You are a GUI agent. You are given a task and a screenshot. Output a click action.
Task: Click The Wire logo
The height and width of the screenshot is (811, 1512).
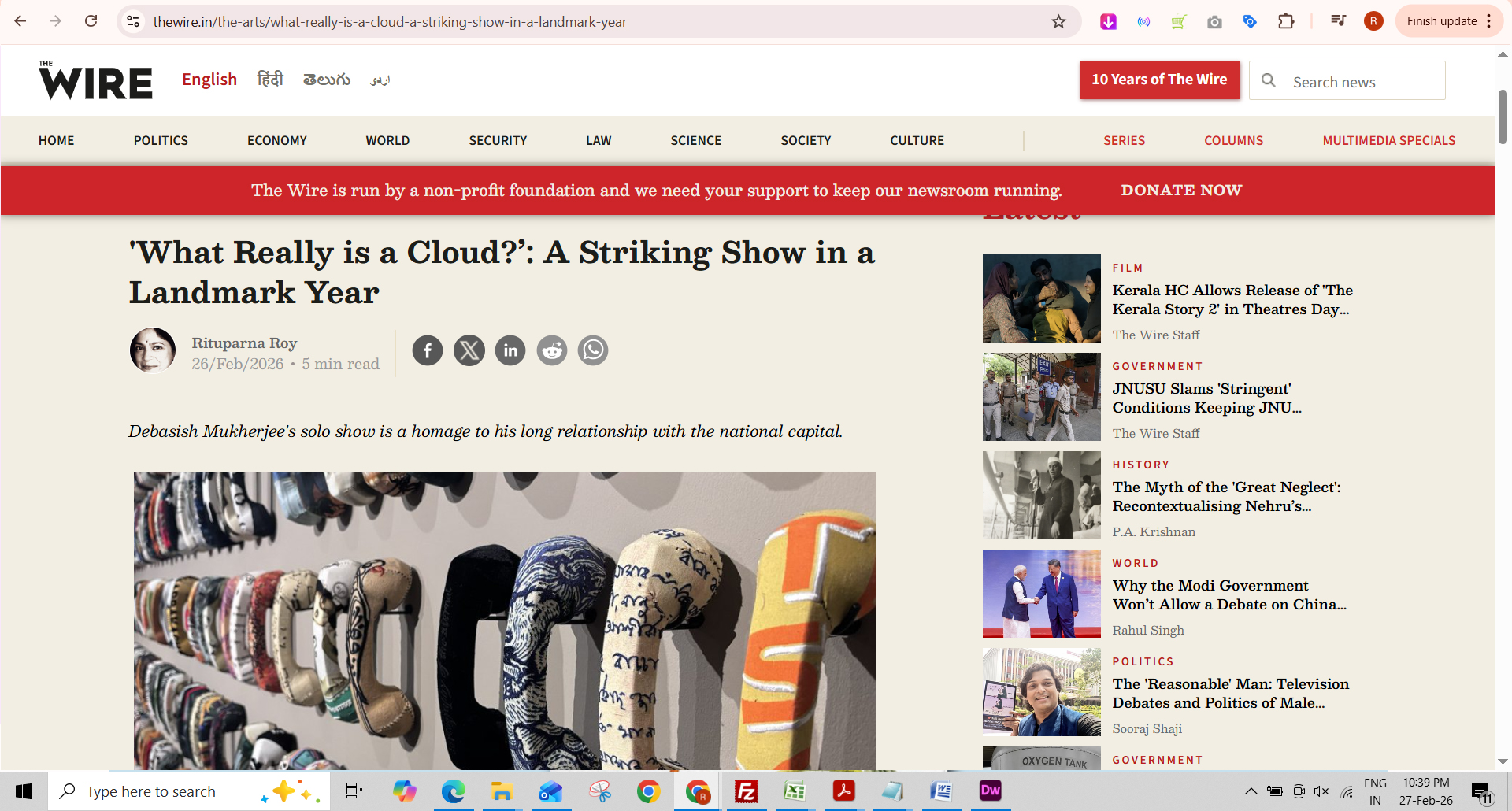(95, 80)
